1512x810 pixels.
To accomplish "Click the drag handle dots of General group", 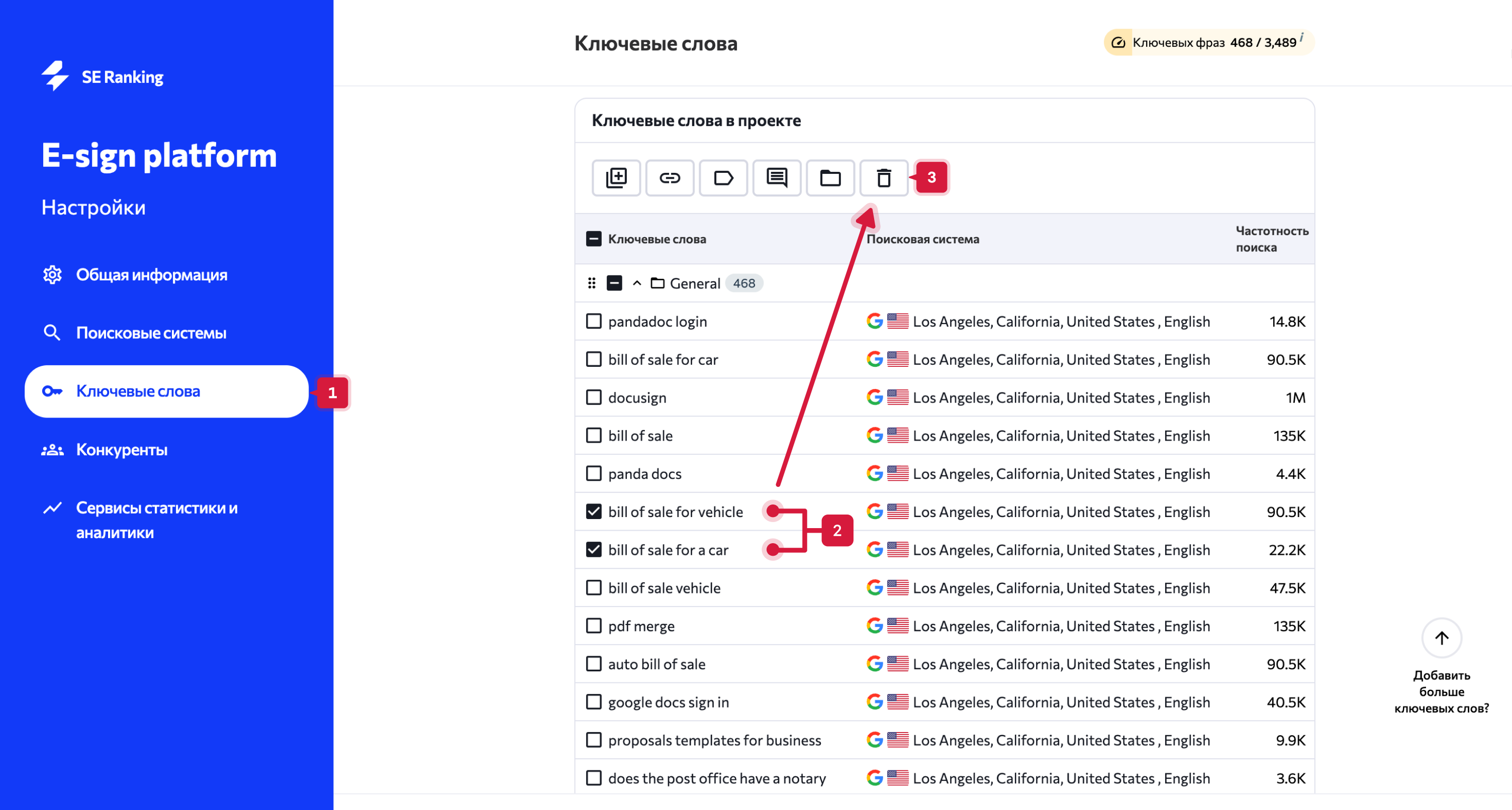I will click(x=592, y=283).
